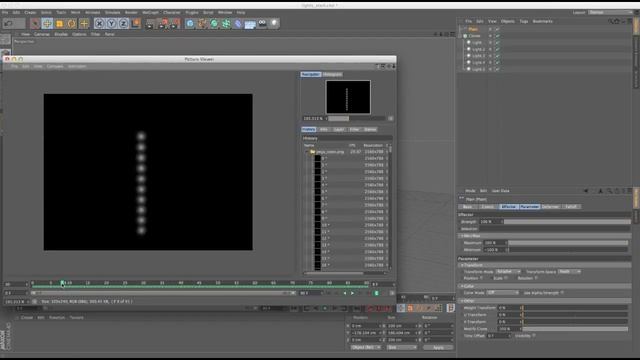Adjust the Navigator zoom slider
Image resolution: width=640 pixels, height=360 pixels.
point(356,118)
